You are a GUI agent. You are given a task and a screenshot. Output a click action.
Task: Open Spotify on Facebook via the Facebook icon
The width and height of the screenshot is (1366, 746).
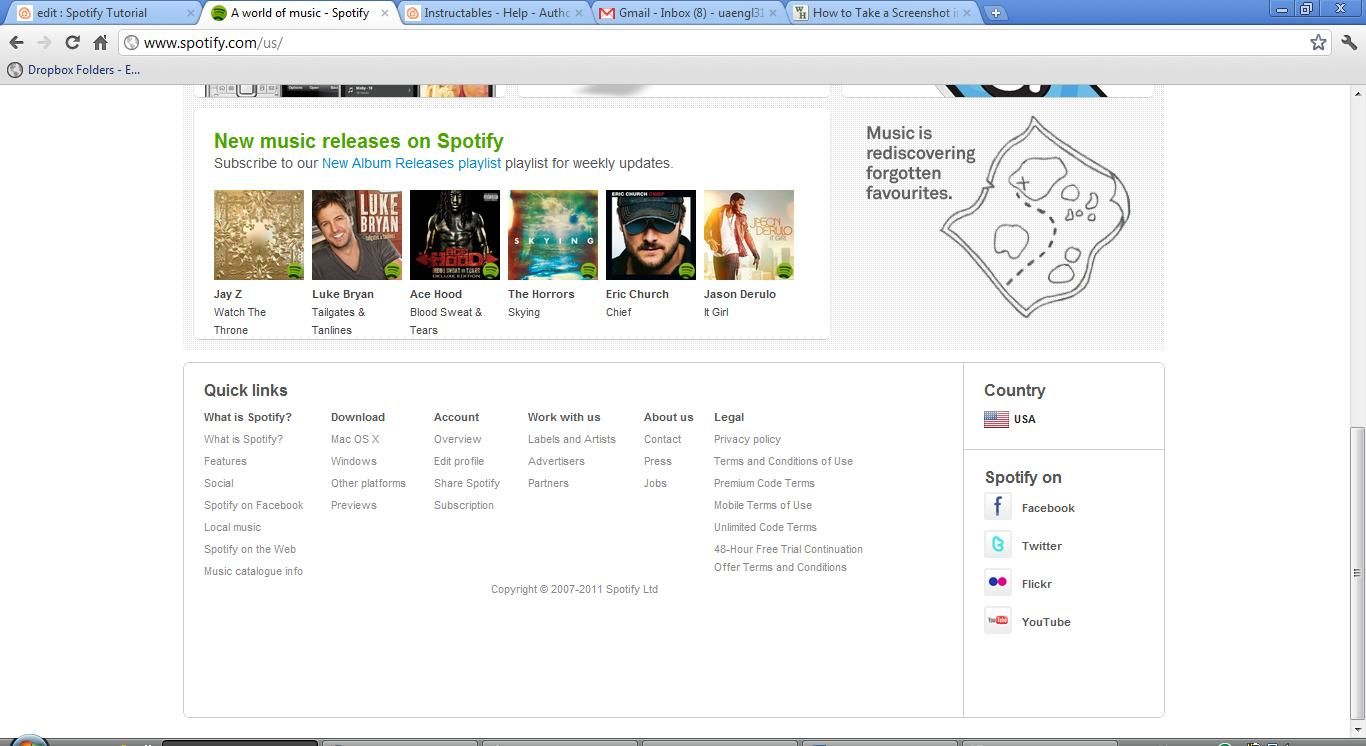[997, 507]
